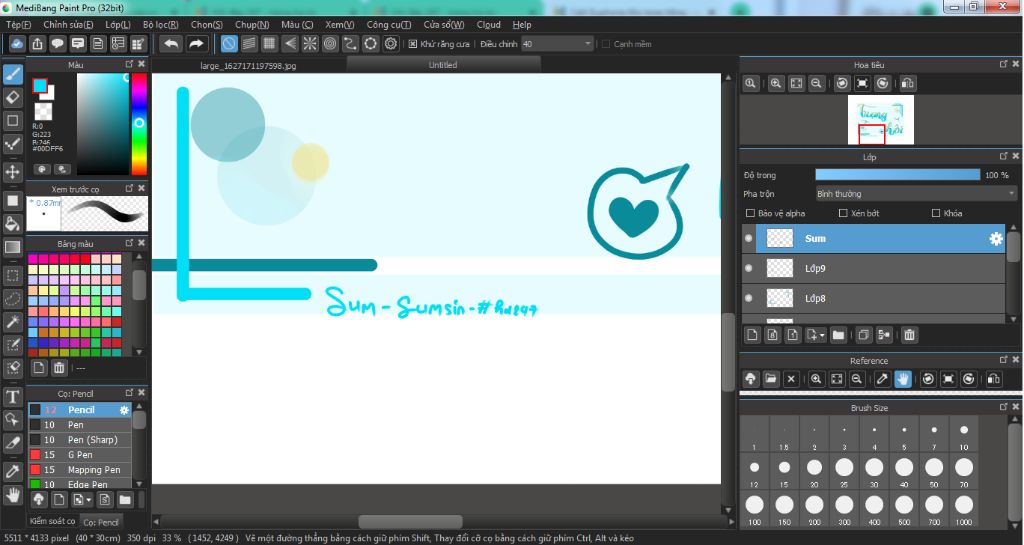
Task: Choose brush size 100 preset
Action: click(754, 509)
